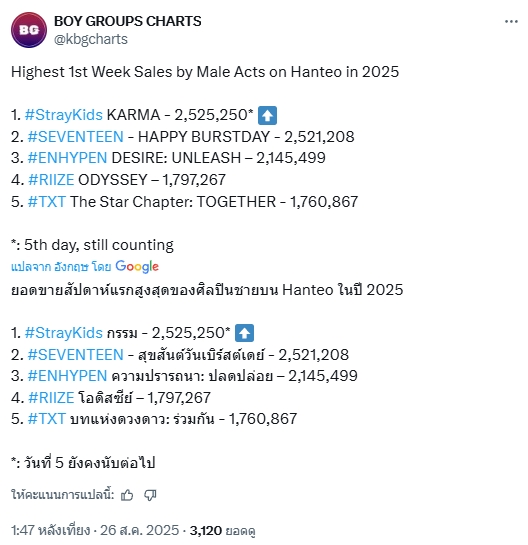Viewport: 528px width, 545px height.
Task: Open the BOY GROUPS CHARTS profile name
Action: click(128, 21)
